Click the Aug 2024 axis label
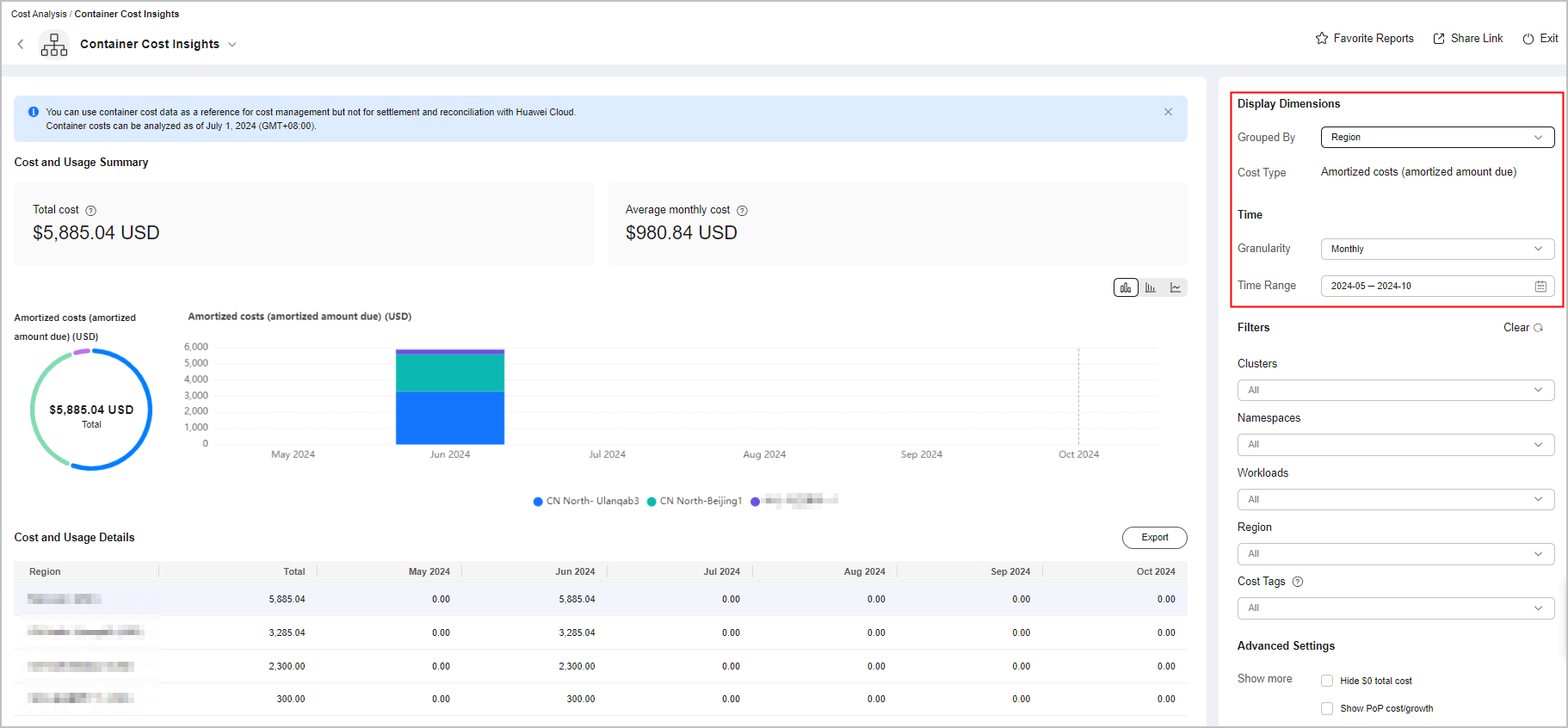Screen dimensions: 1568x728 764,454
